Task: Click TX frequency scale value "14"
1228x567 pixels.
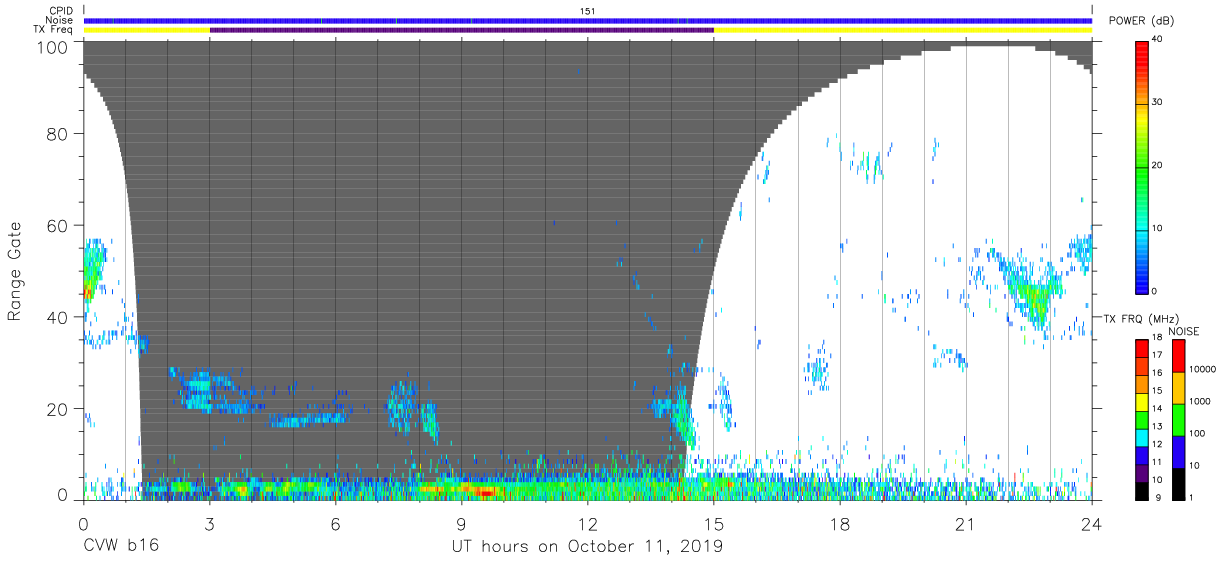Action: [1158, 408]
